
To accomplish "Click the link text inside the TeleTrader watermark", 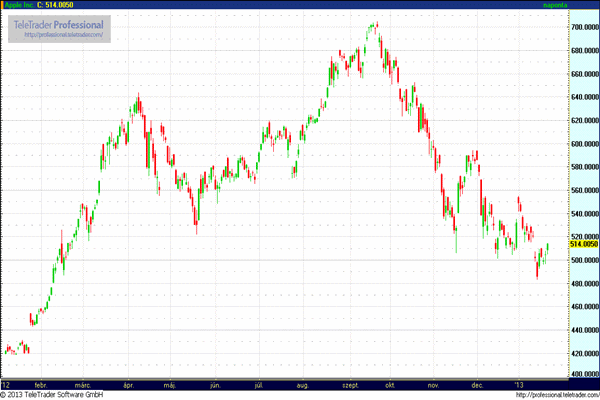I will tap(61, 34).
